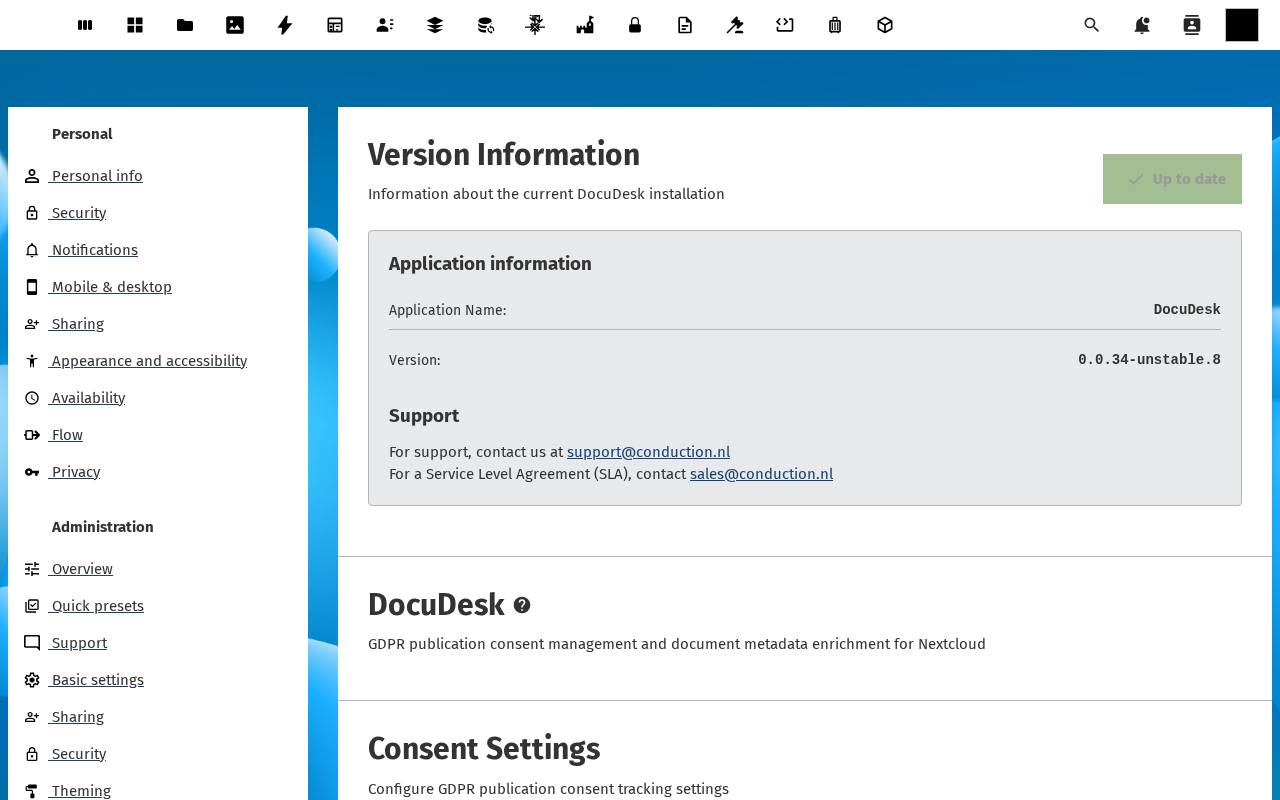Open administration Overview
Screen dimensions: 1280x800
click(x=82, y=569)
